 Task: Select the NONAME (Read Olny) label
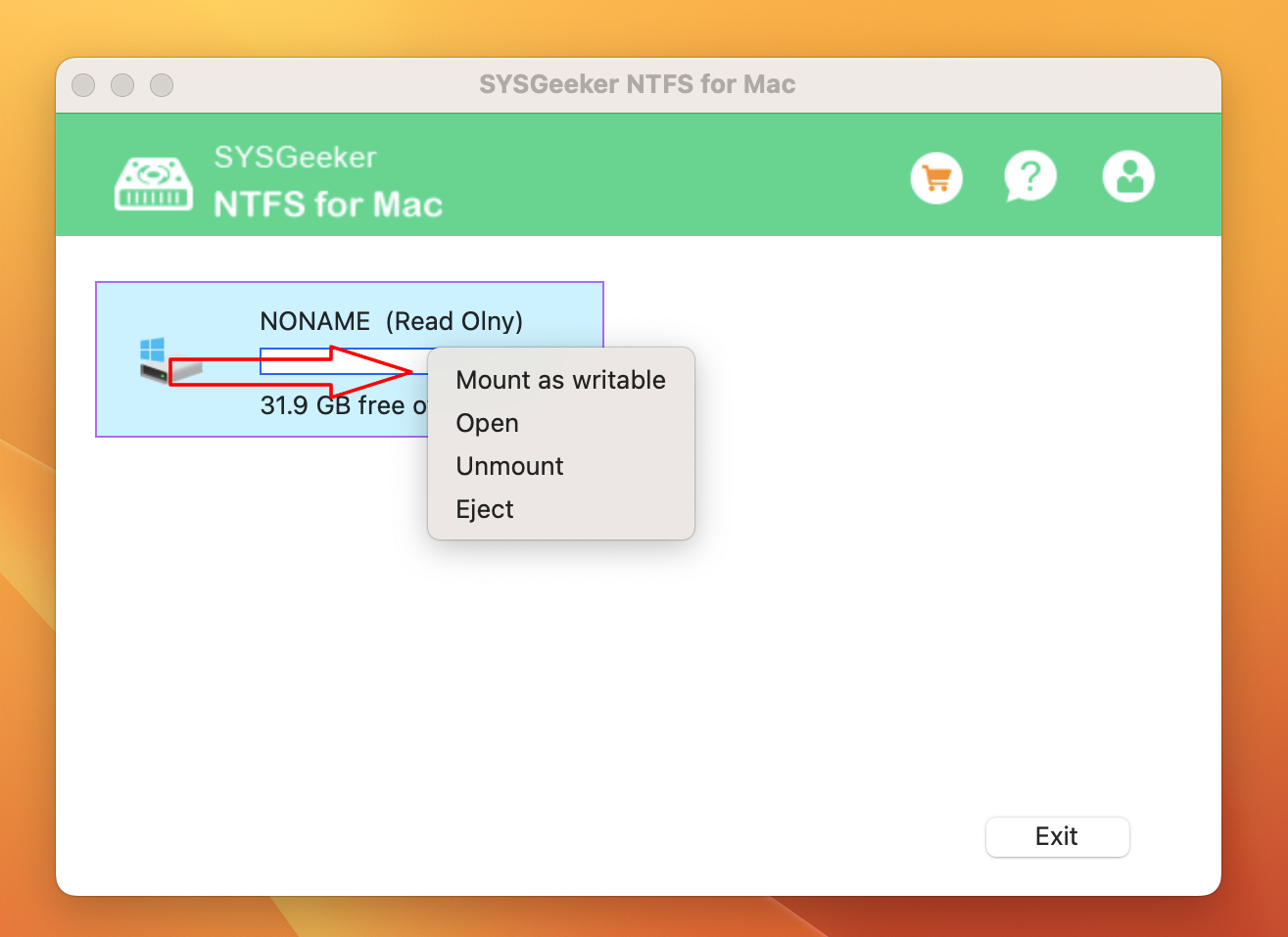tap(392, 321)
